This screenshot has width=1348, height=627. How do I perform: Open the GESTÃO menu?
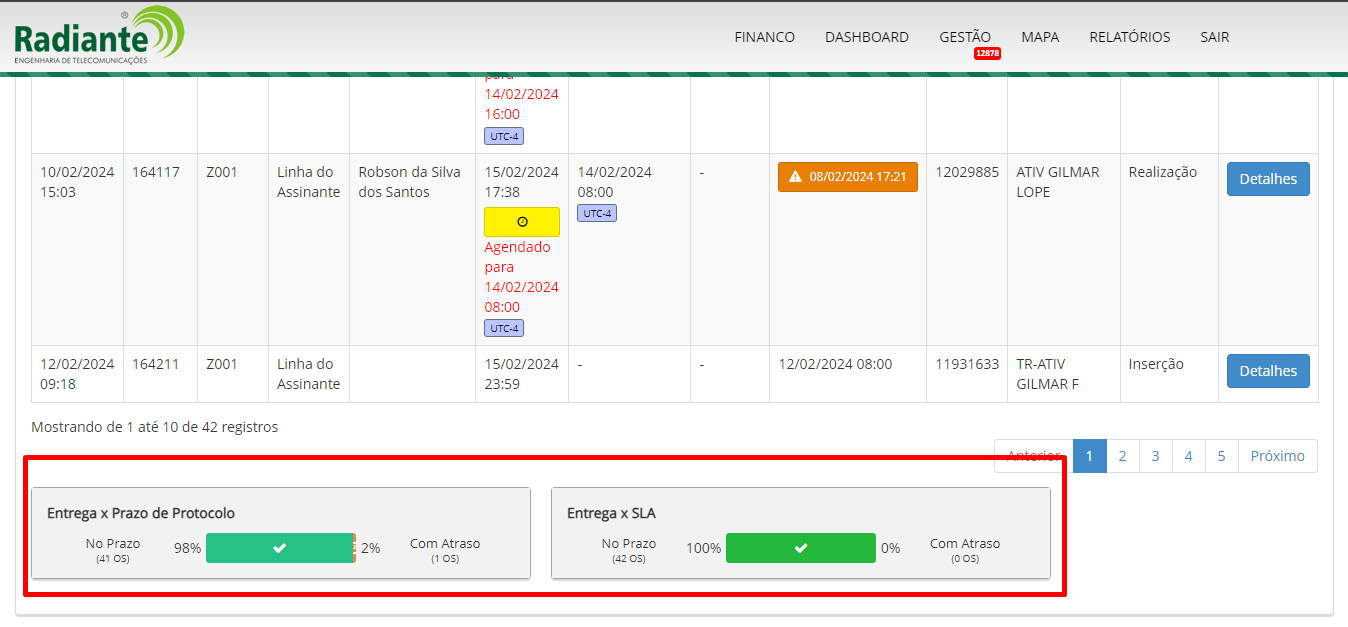[x=964, y=37]
